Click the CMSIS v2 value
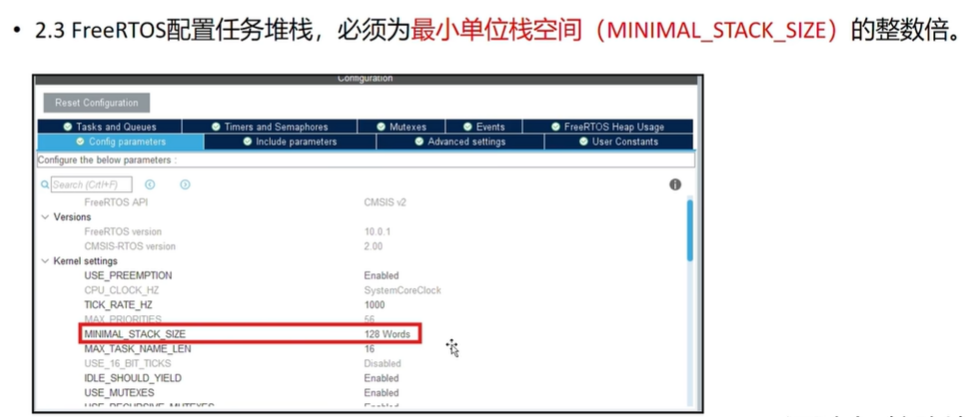This screenshot has height=417, width=980. (385, 203)
